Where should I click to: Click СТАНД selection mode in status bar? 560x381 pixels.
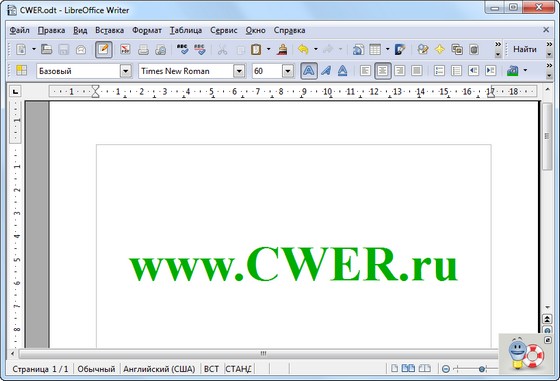click(x=238, y=369)
